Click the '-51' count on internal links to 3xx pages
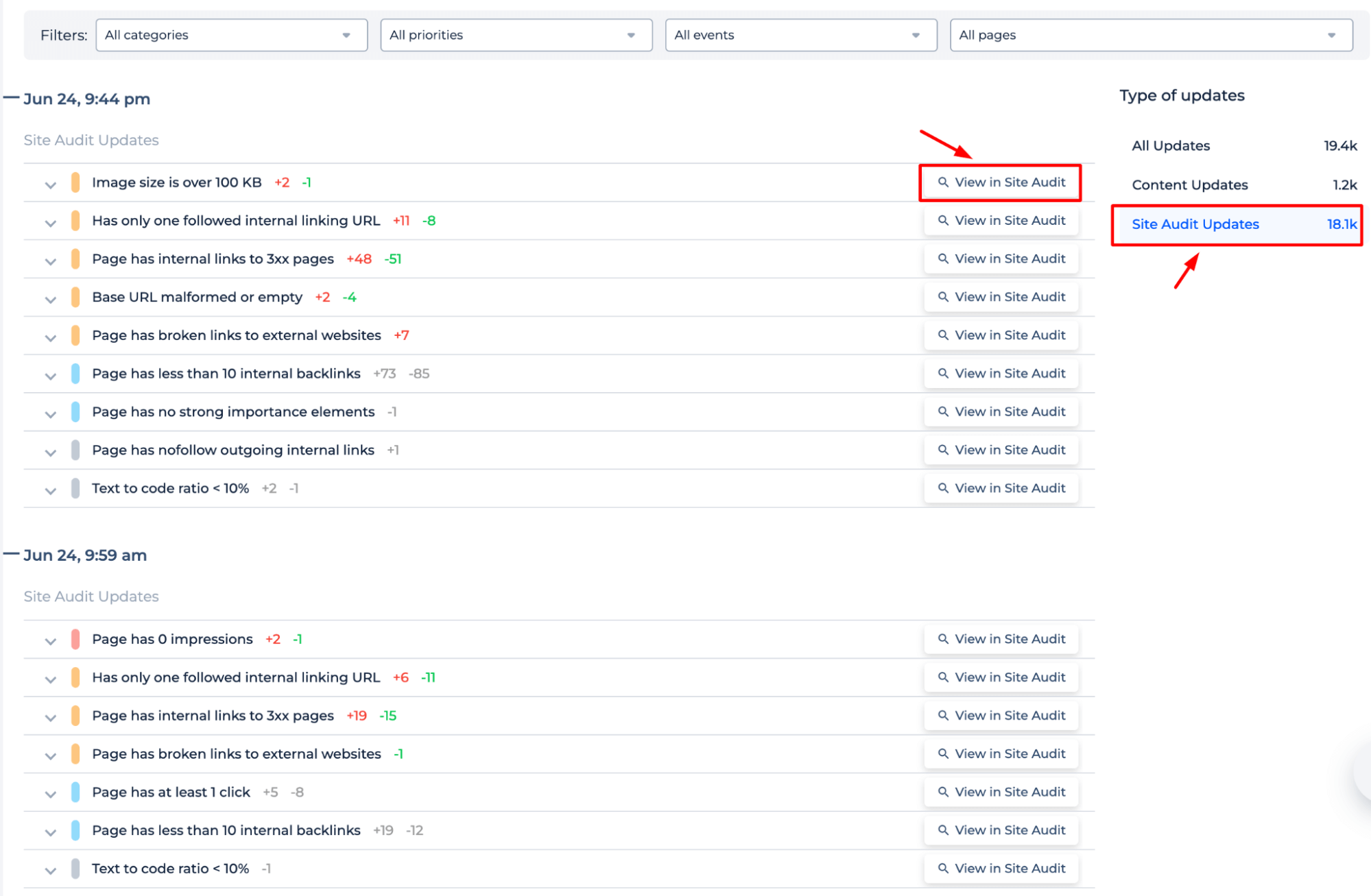The width and height of the screenshot is (1371, 896). [393, 259]
